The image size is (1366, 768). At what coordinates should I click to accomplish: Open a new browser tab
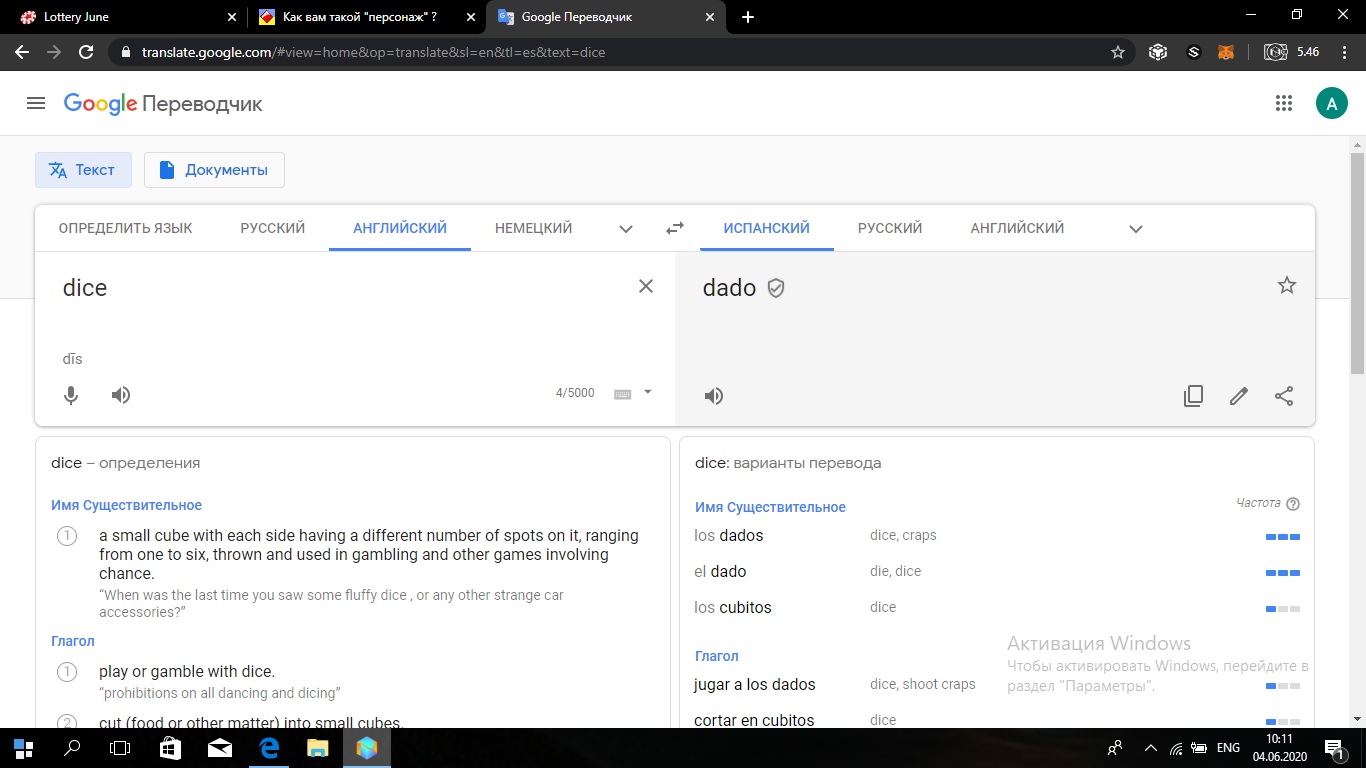tap(748, 17)
